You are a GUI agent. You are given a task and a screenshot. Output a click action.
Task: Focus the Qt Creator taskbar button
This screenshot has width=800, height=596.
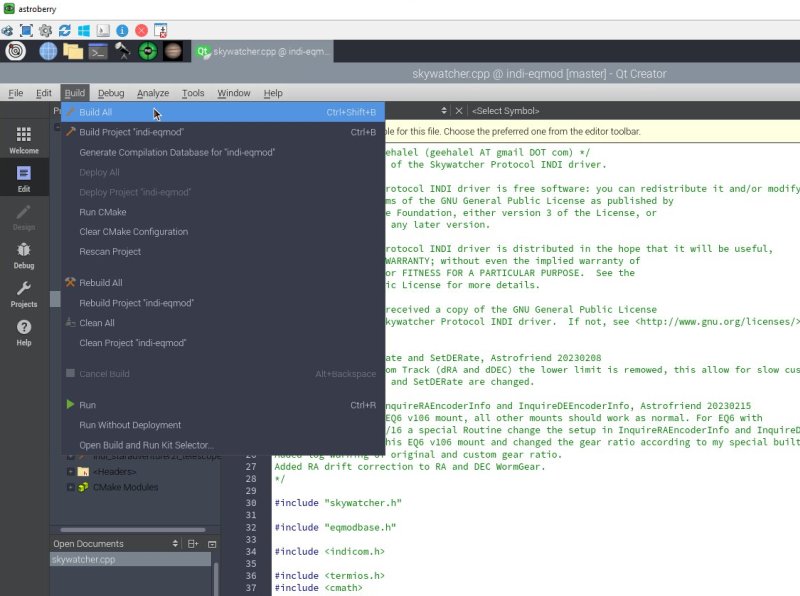[263, 51]
